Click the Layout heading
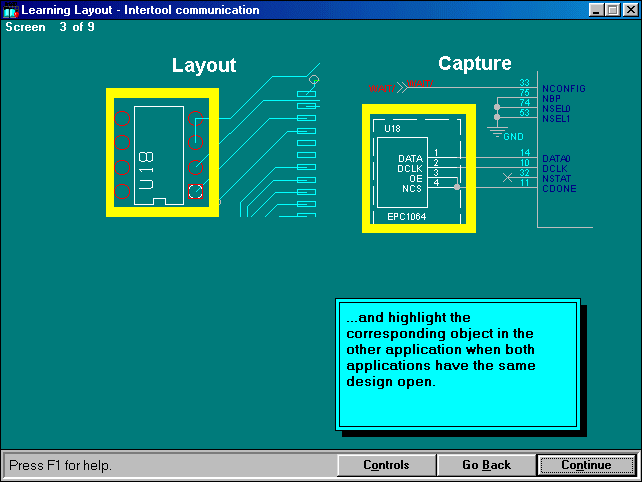The width and height of the screenshot is (642, 482). pos(204,66)
